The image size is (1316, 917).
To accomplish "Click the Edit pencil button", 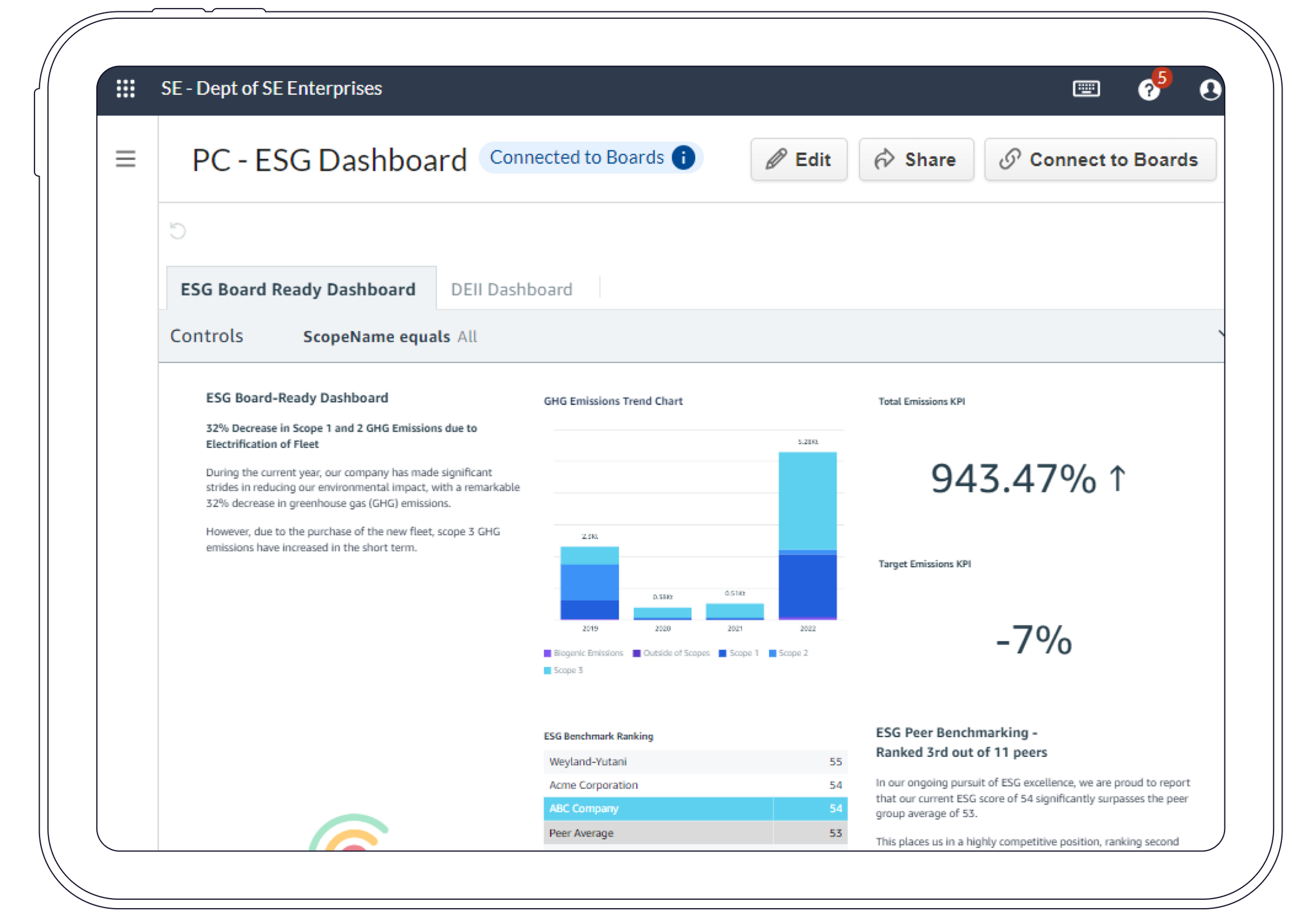I will (x=799, y=159).
